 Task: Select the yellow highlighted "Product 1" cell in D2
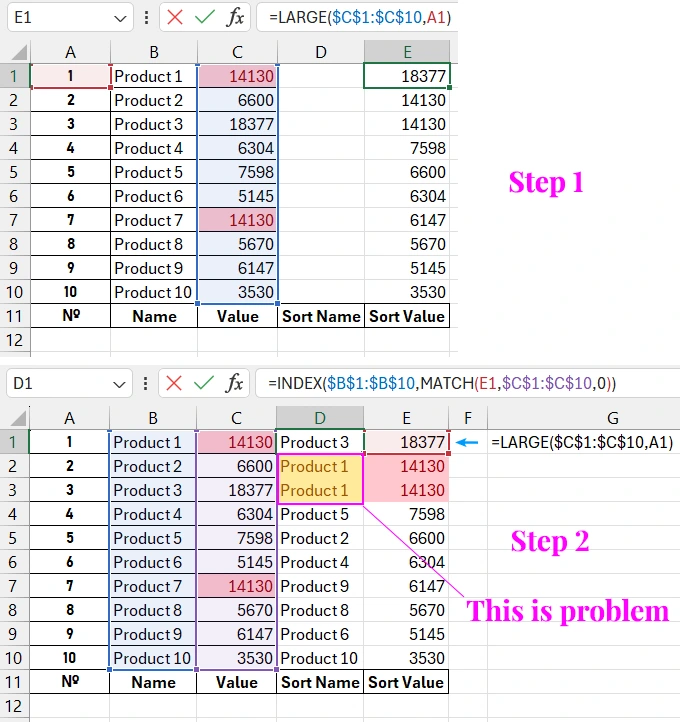coord(320,466)
